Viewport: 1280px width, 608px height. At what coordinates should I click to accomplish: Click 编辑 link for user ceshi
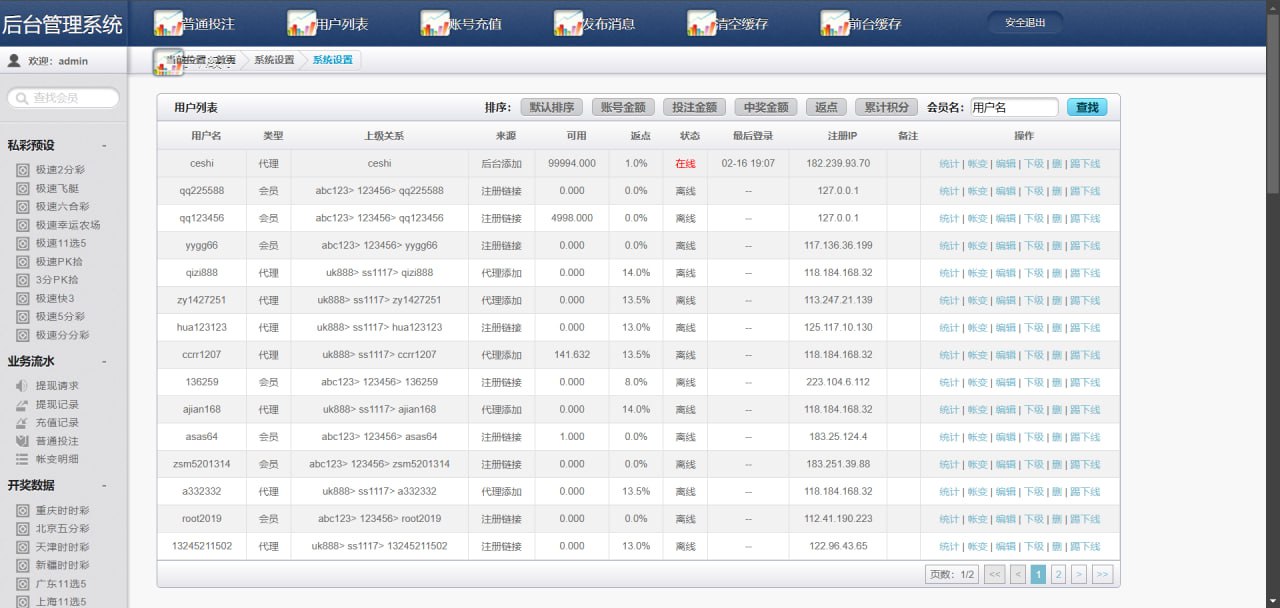(1005, 164)
